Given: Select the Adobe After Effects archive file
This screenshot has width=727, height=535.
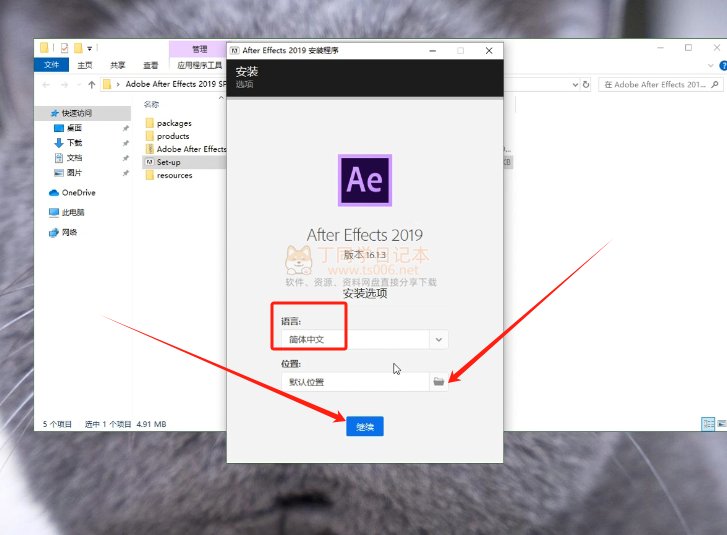Looking at the screenshot, I should click(x=191, y=149).
